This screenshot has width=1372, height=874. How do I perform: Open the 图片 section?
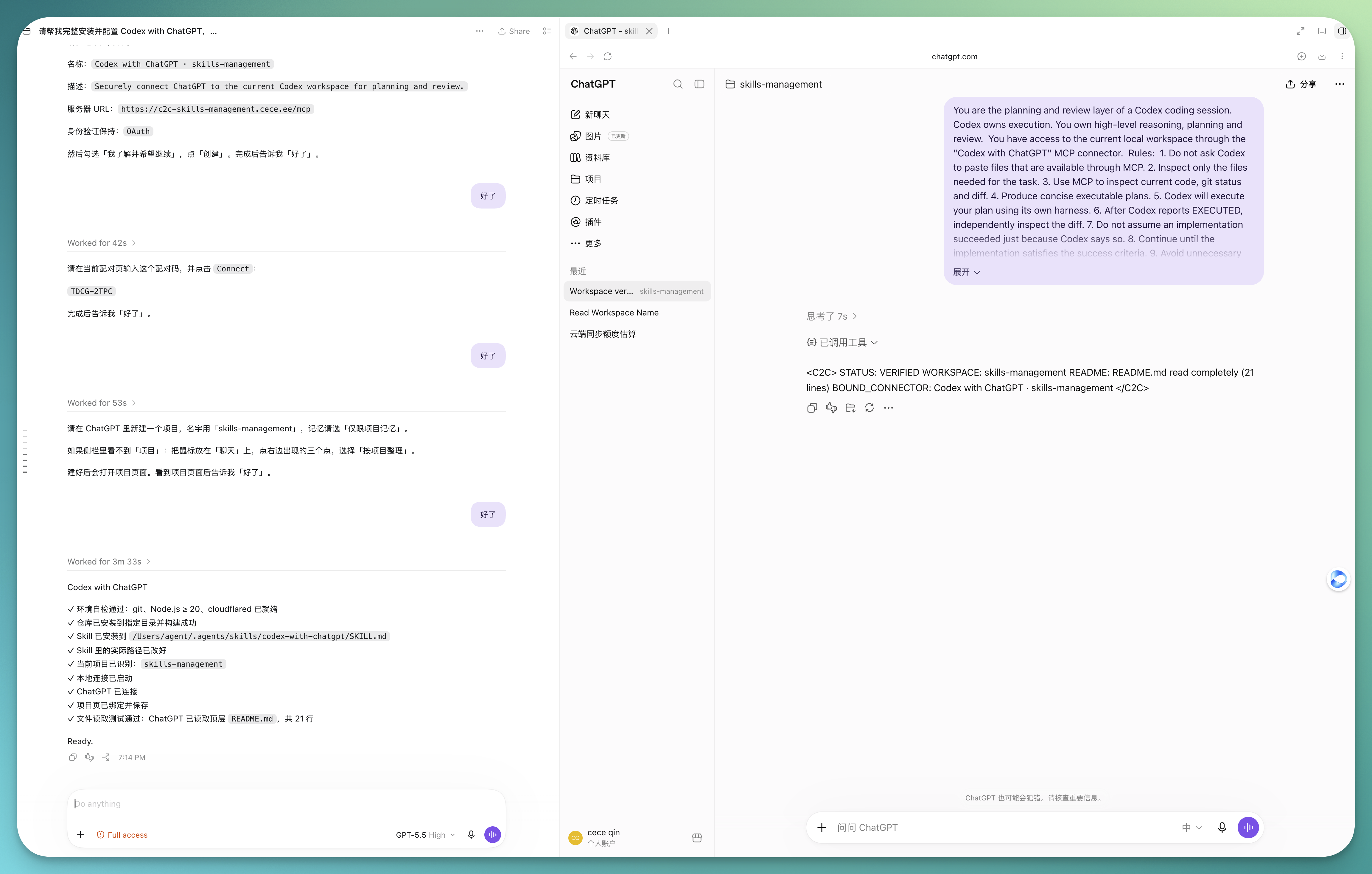coord(637,136)
